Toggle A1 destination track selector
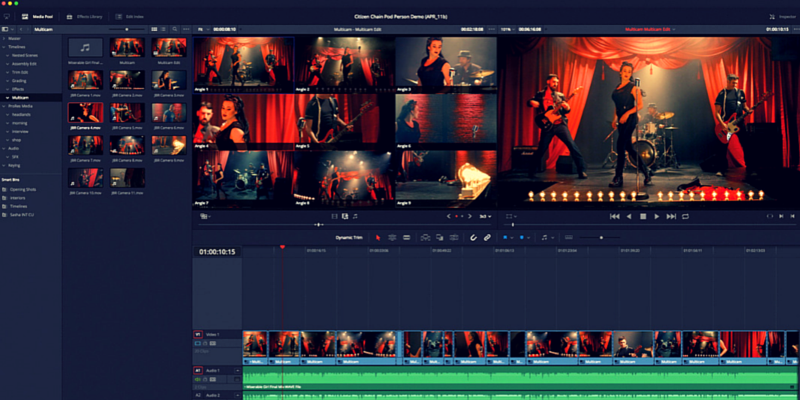Image resolution: width=800 pixels, height=400 pixels. (198, 370)
